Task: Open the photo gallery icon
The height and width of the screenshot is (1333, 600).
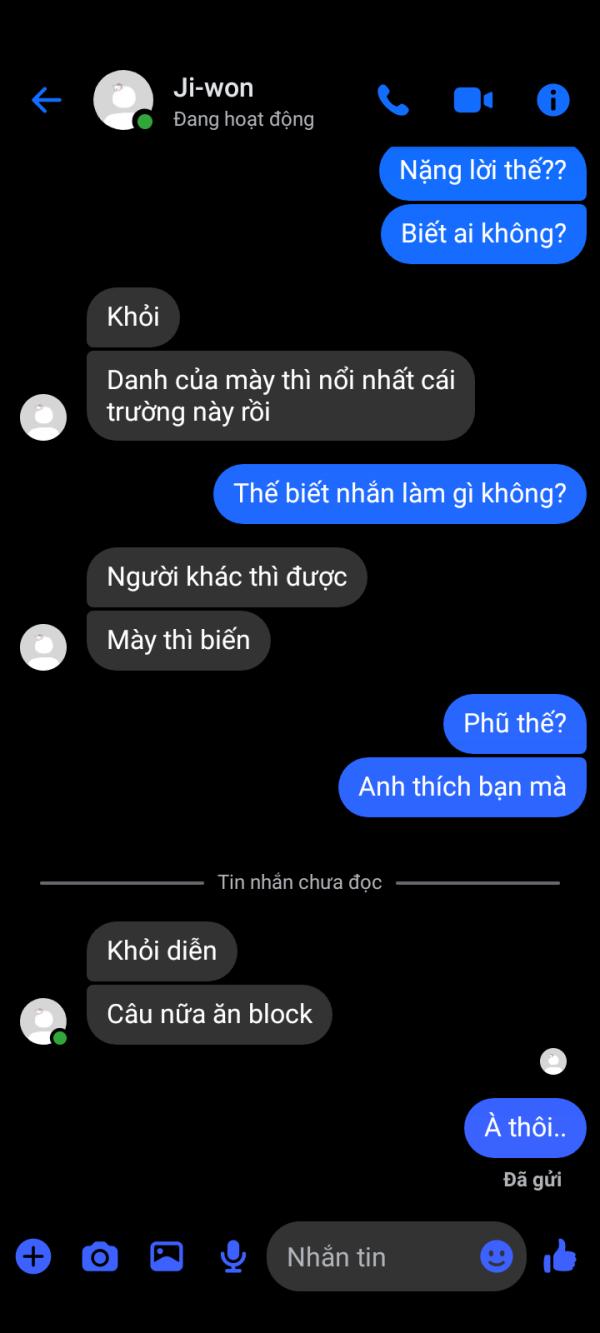Action: click(x=166, y=1256)
